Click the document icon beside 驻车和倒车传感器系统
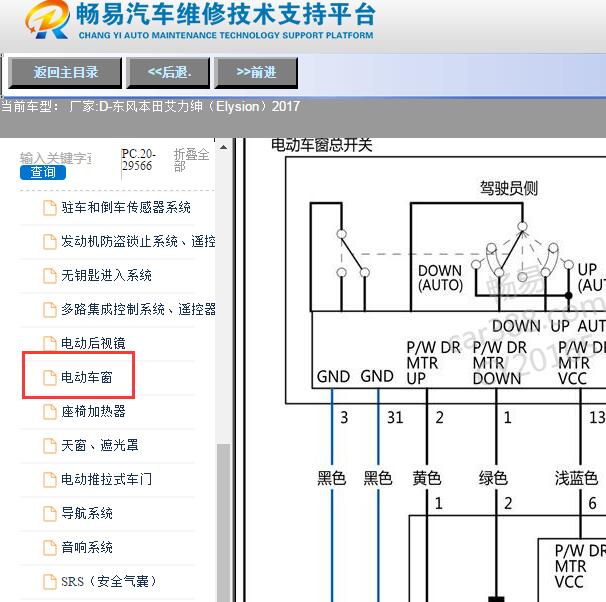 click(49, 207)
